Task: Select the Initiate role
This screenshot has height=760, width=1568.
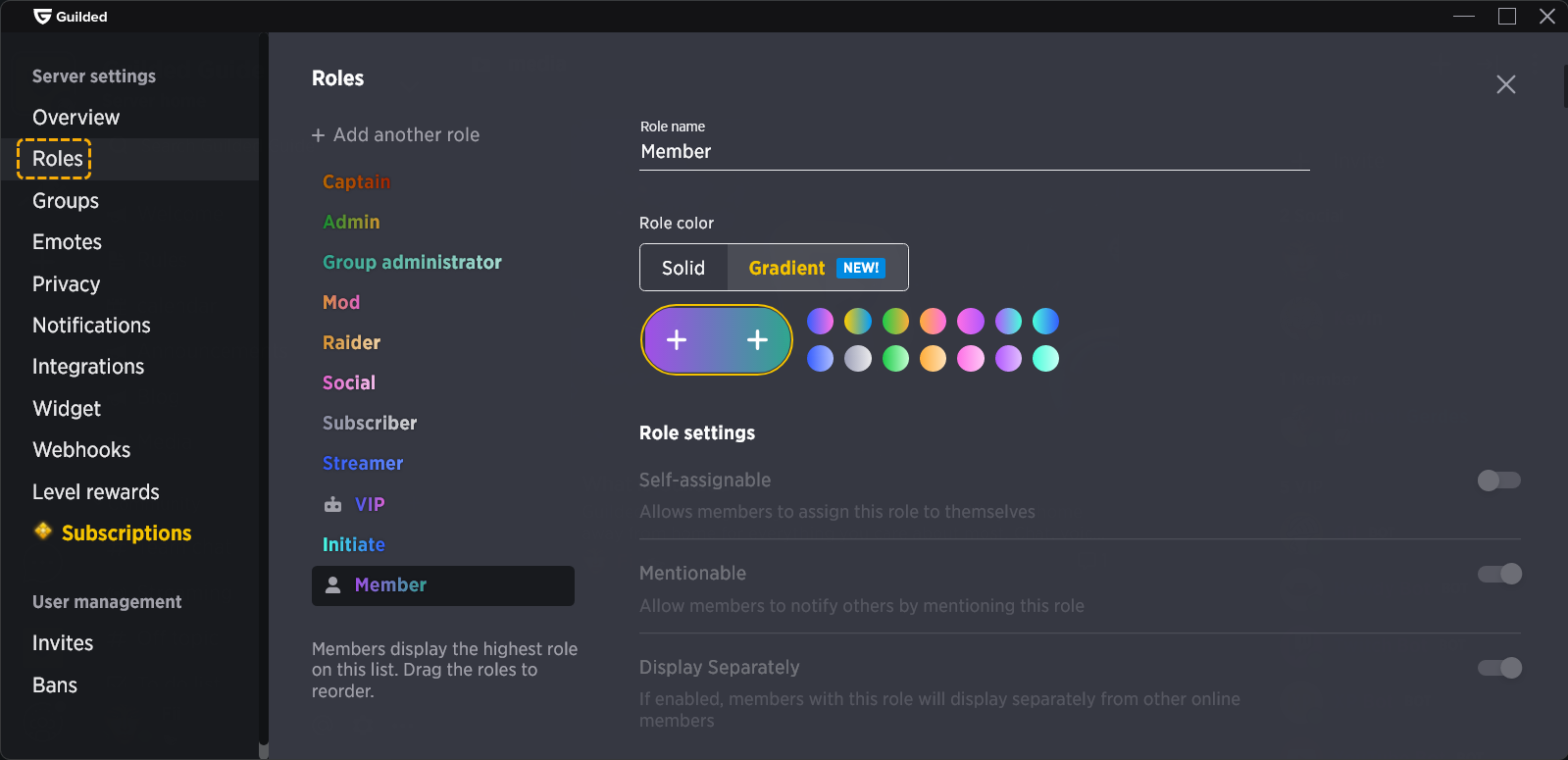Action: pyautogui.click(x=354, y=545)
